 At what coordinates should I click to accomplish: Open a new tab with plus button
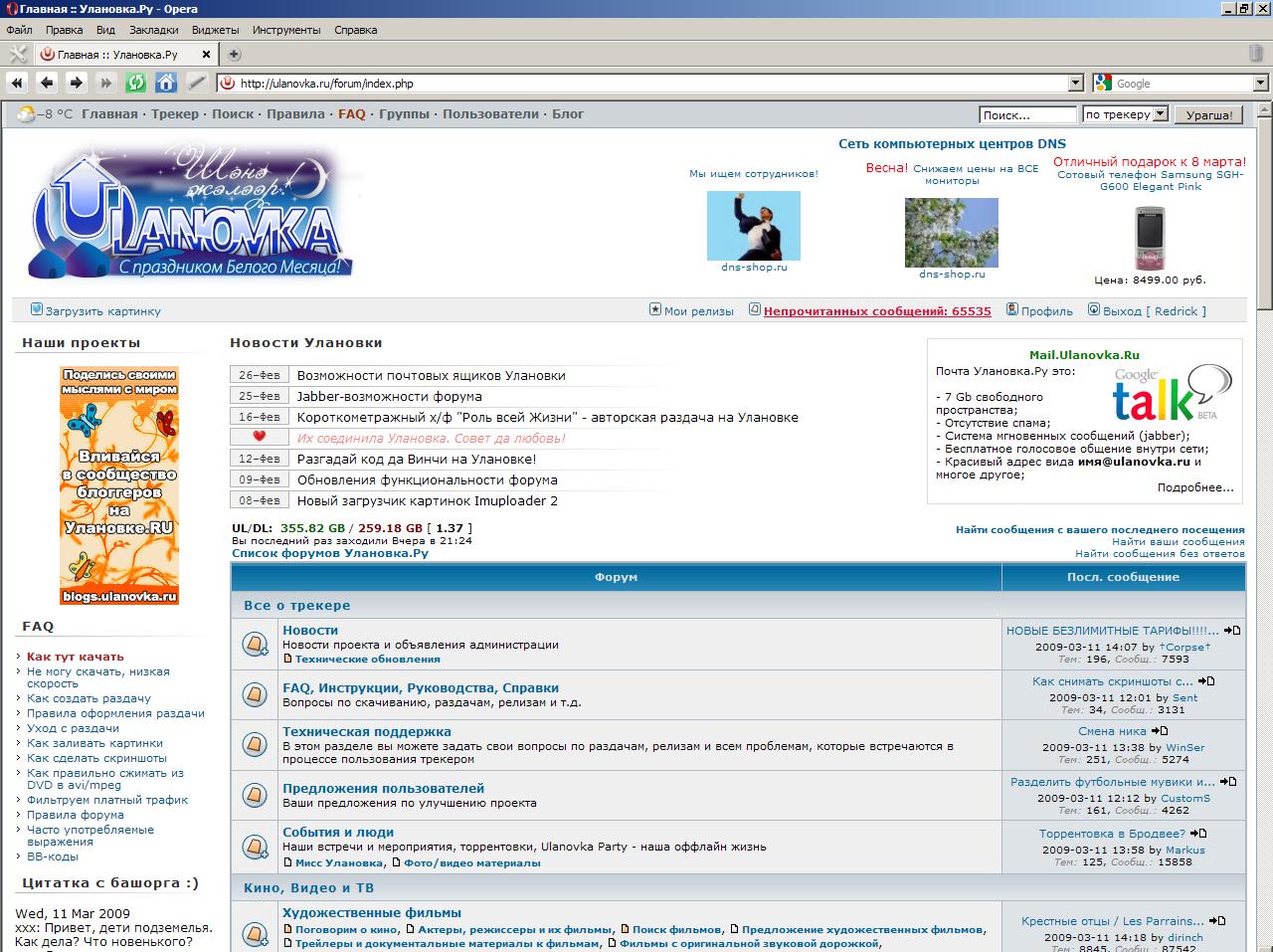coord(234,55)
